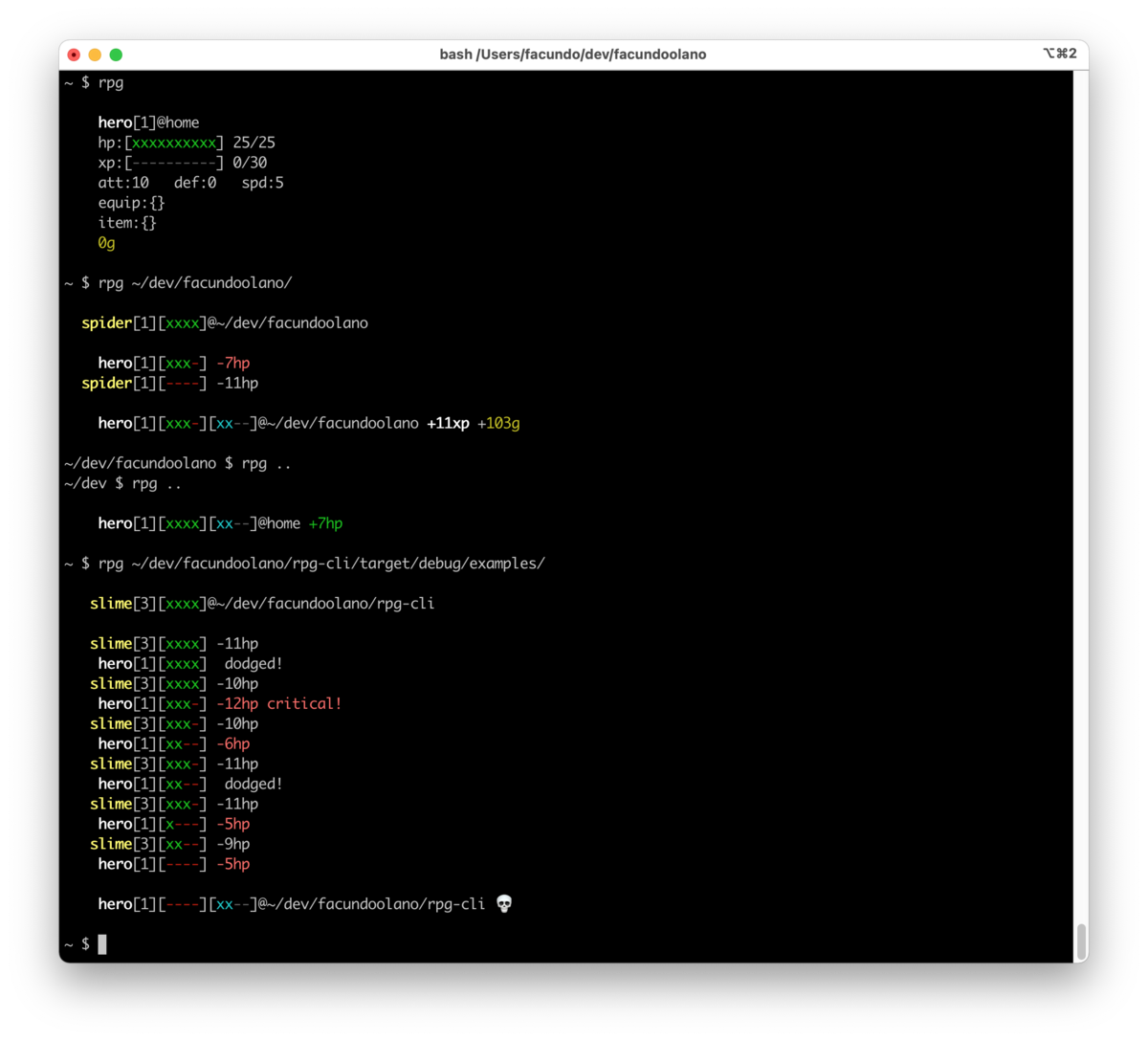Click the yellow minimize traffic light
1148x1041 pixels.
pos(94,55)
